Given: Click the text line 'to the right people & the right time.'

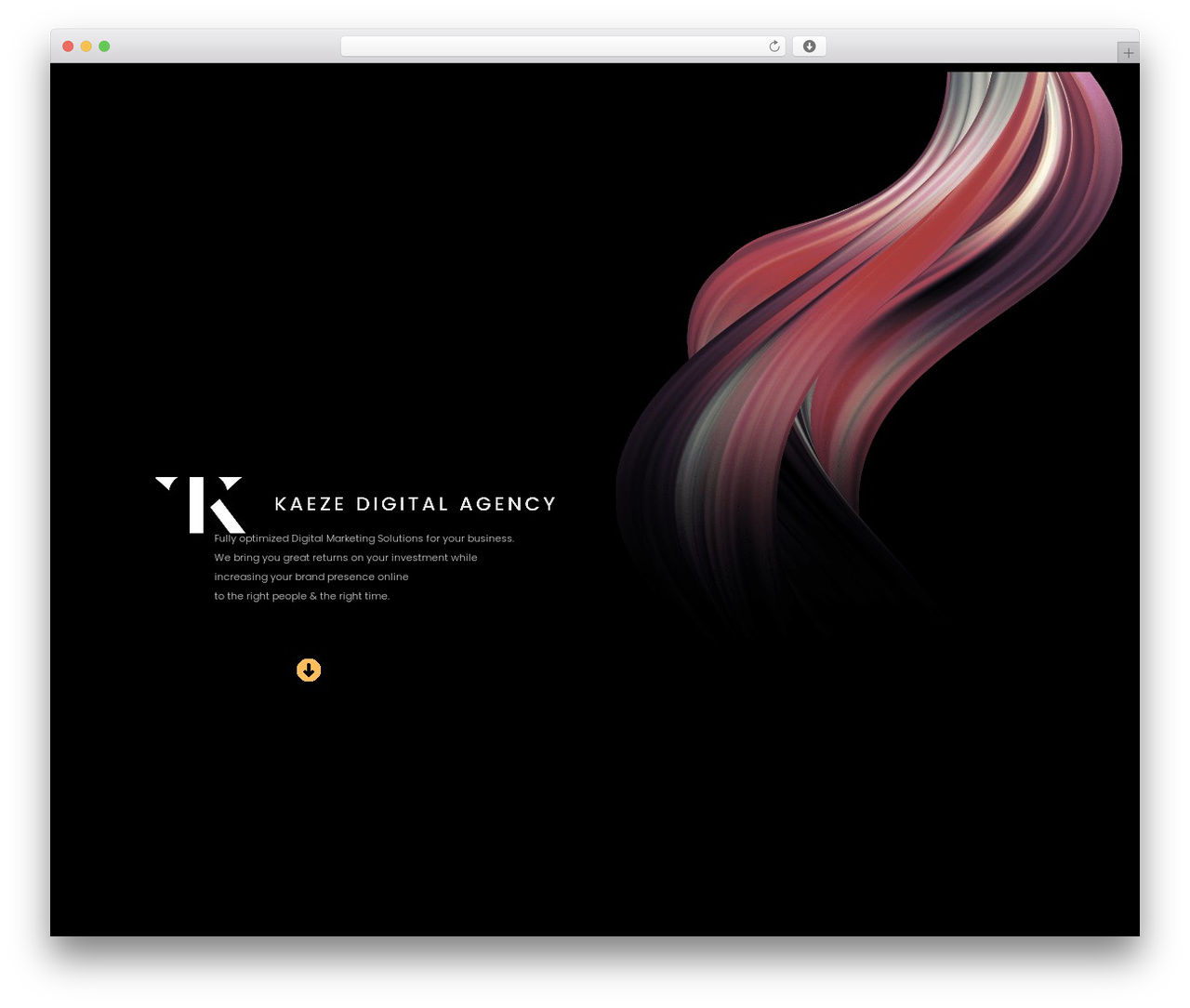Looking at the screenshot, I should coord(302,596).
